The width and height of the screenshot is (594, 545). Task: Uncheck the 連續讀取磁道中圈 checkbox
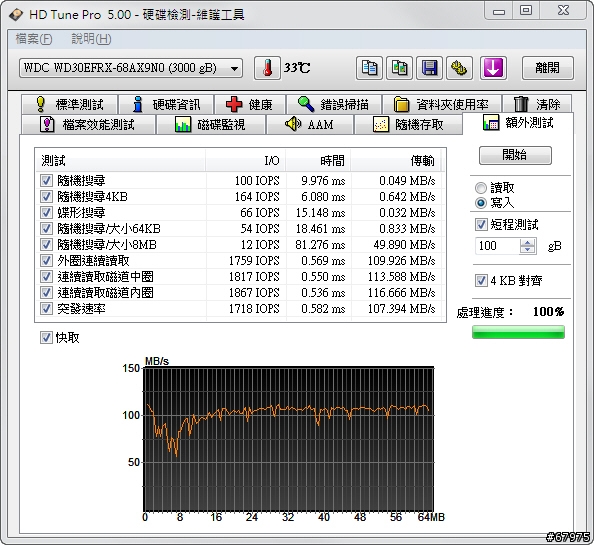(x=46, y=276)
